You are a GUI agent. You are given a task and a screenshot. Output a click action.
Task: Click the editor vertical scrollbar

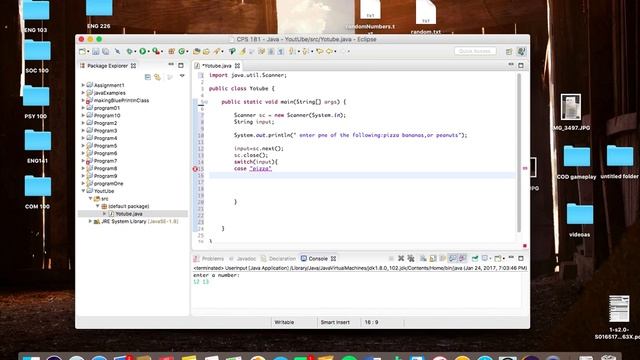(x=519, y=152)
